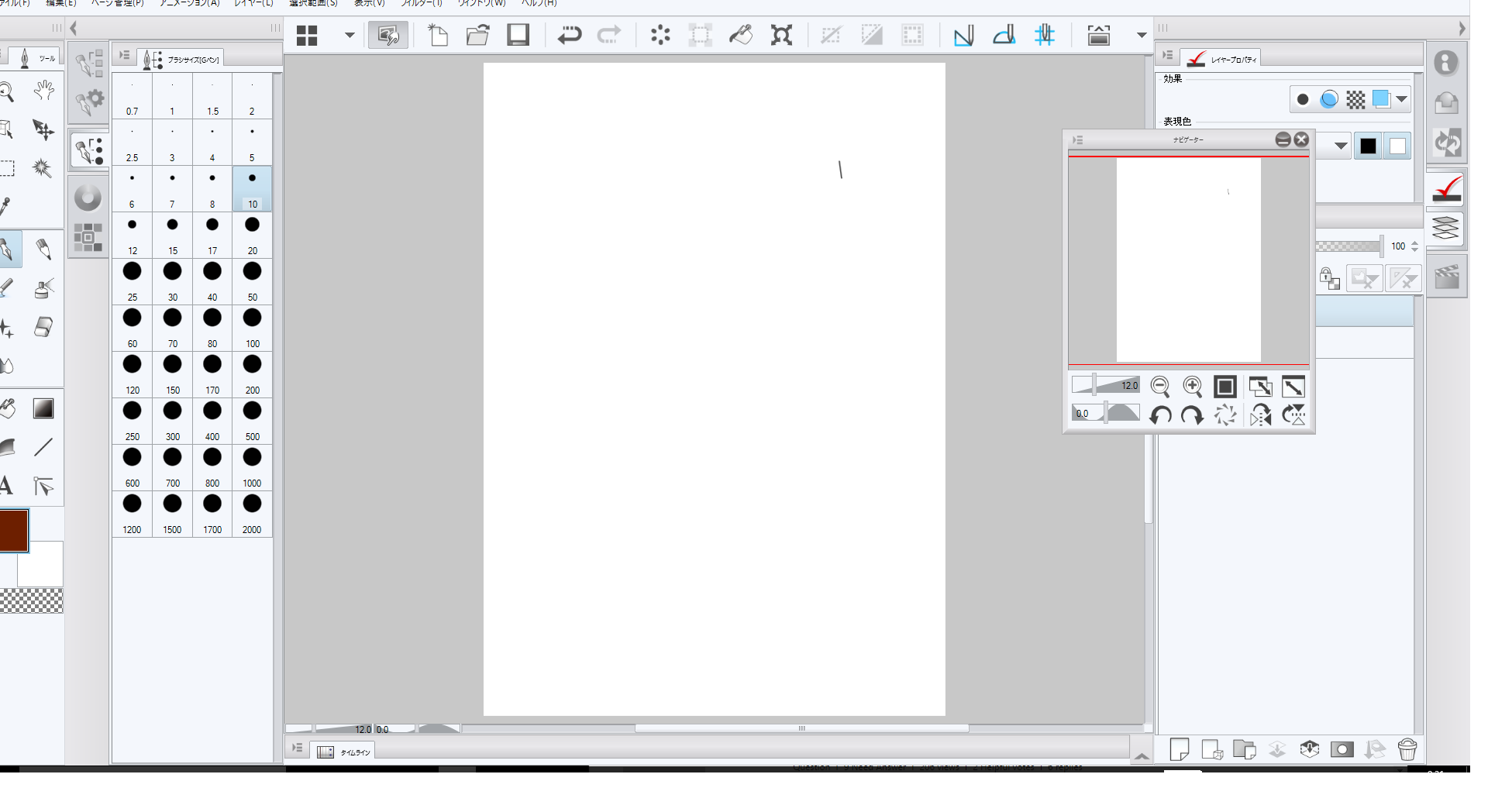Click the Save icon in the command bar

518,35
